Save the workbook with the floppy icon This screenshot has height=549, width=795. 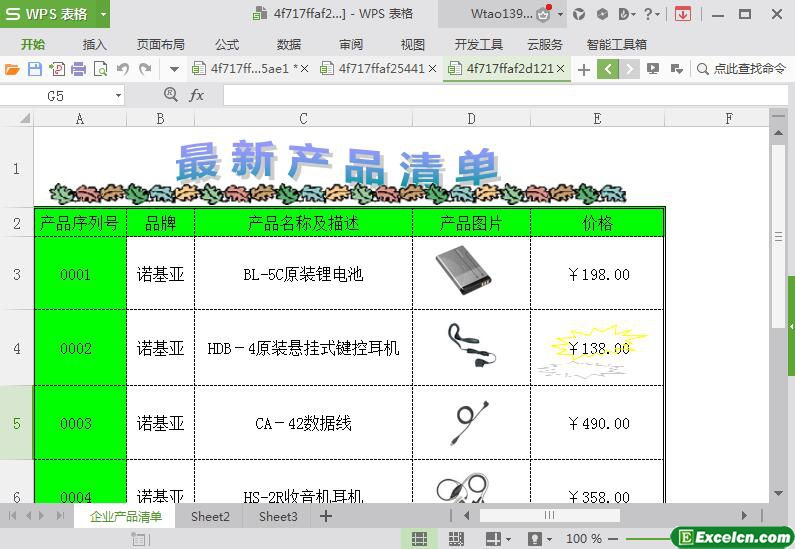click(x=34, y=69)
